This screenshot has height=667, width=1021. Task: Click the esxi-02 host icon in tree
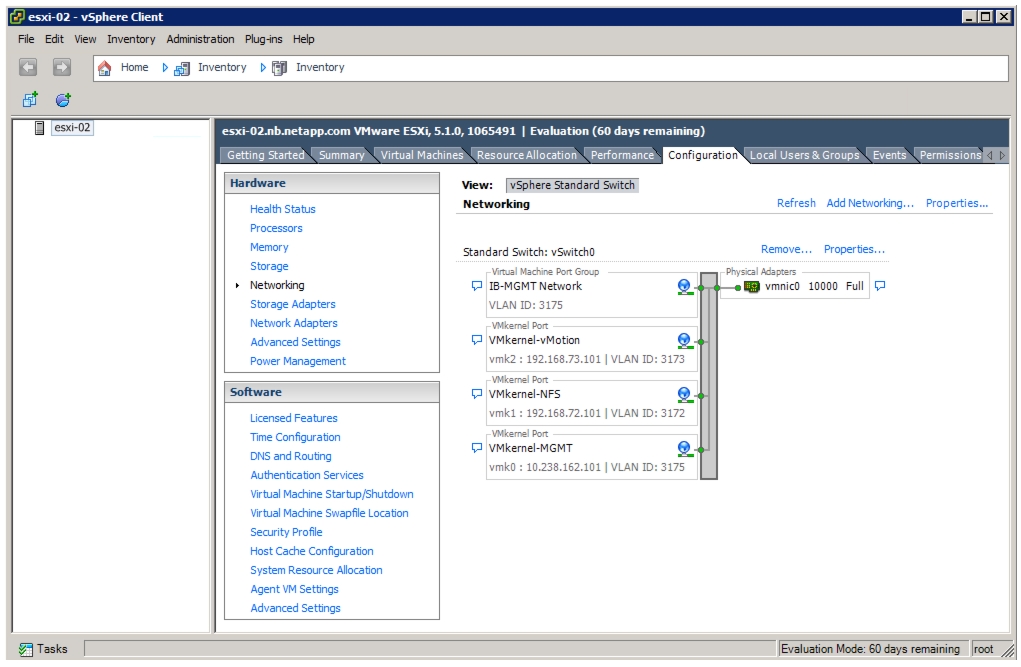(x=39, y=128)
